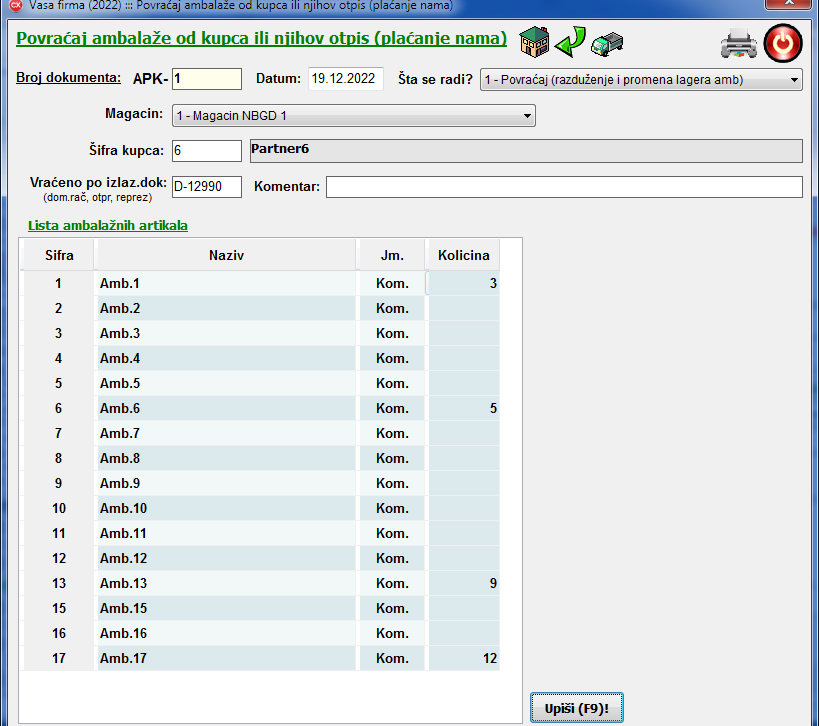Click the Upiši (F9)! button
The height and width of the screenshot is (726, 819).
click(577, 708)
